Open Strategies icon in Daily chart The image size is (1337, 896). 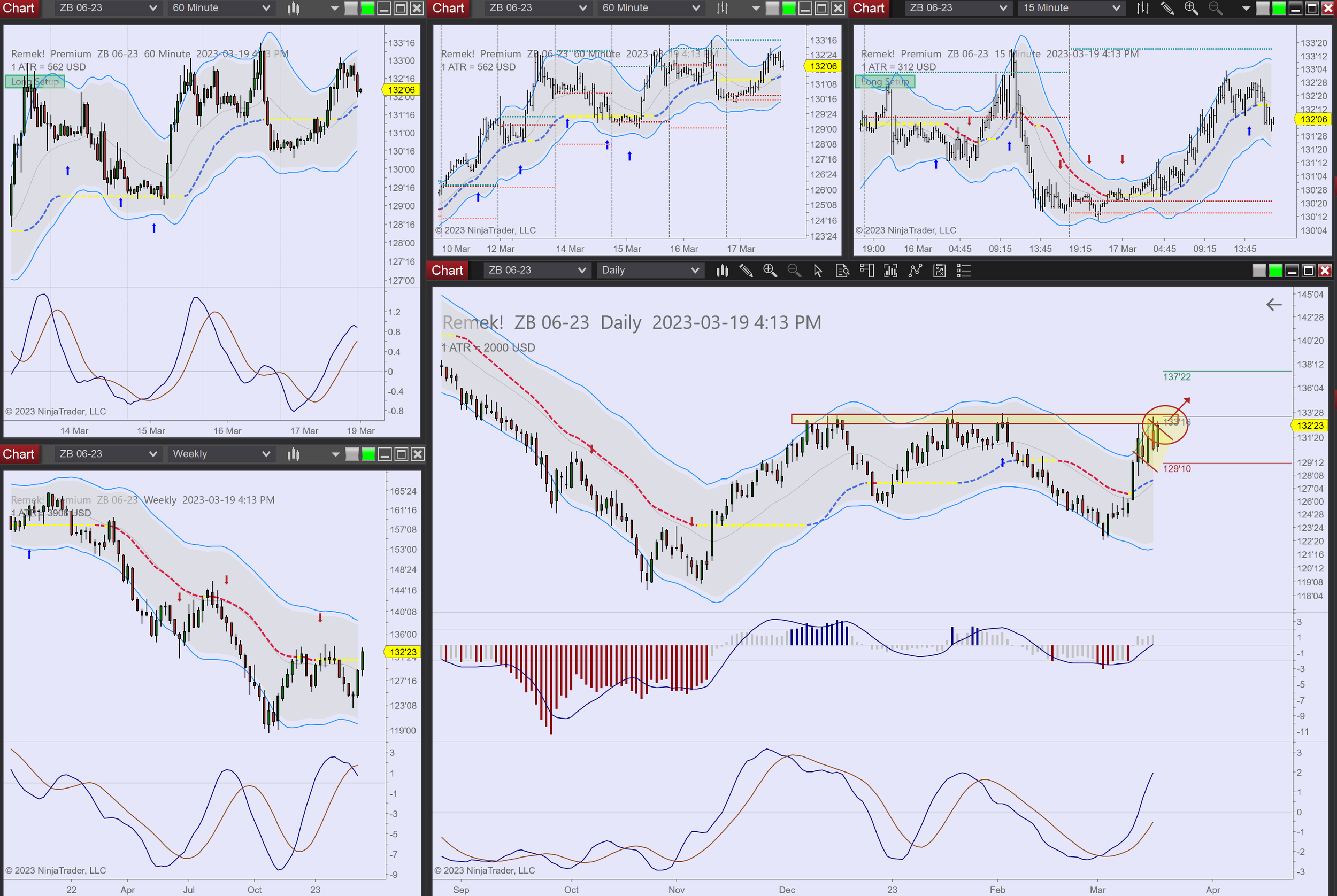(915, 271)
